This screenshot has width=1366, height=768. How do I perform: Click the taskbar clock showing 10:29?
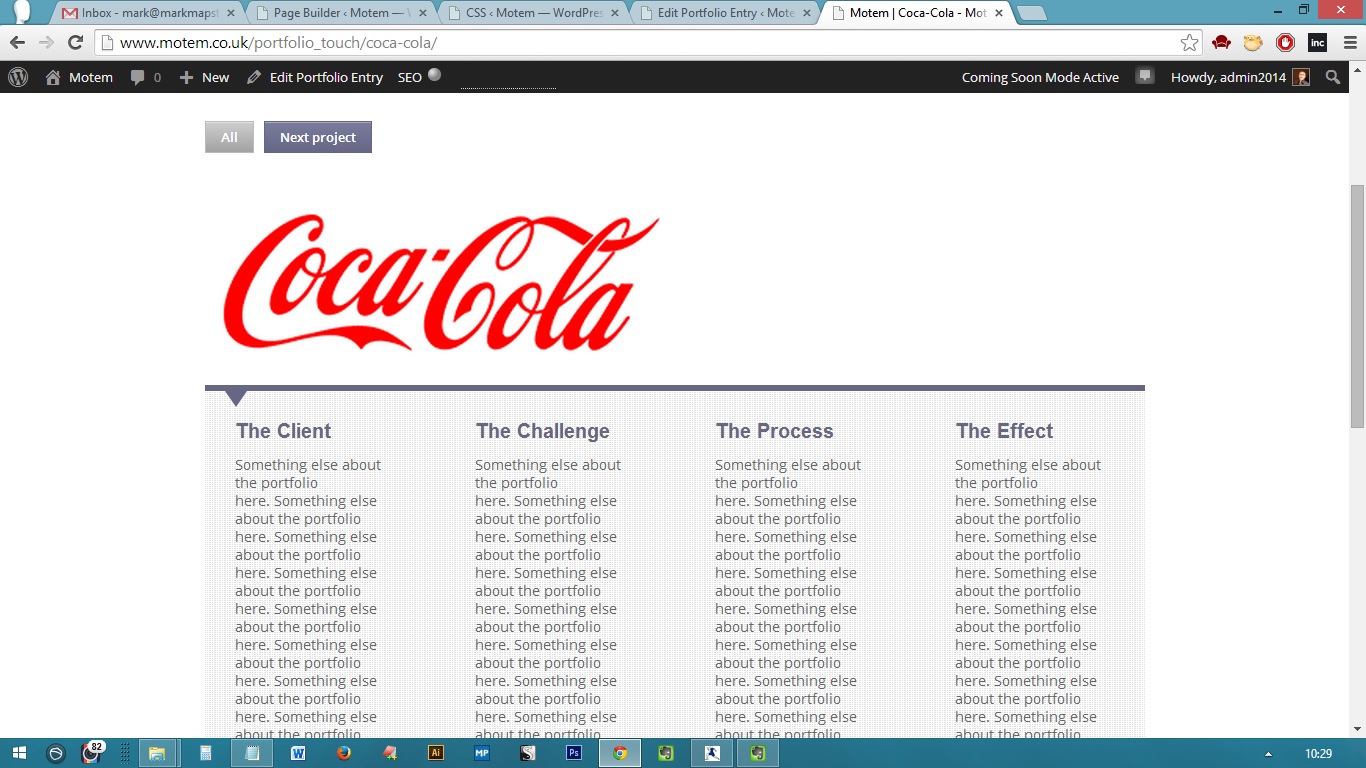point(1319,754)
